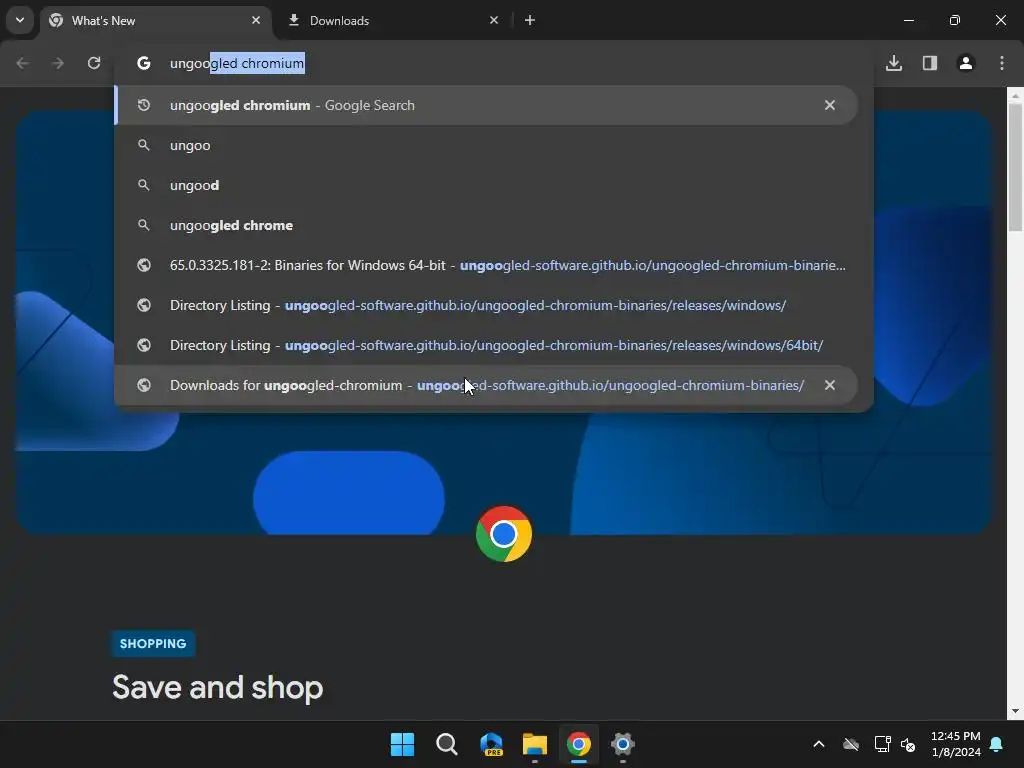Click the page vertical scrollbar thumb
The height and width of the screenshot is (768, 1024).
pos(1015,168)
